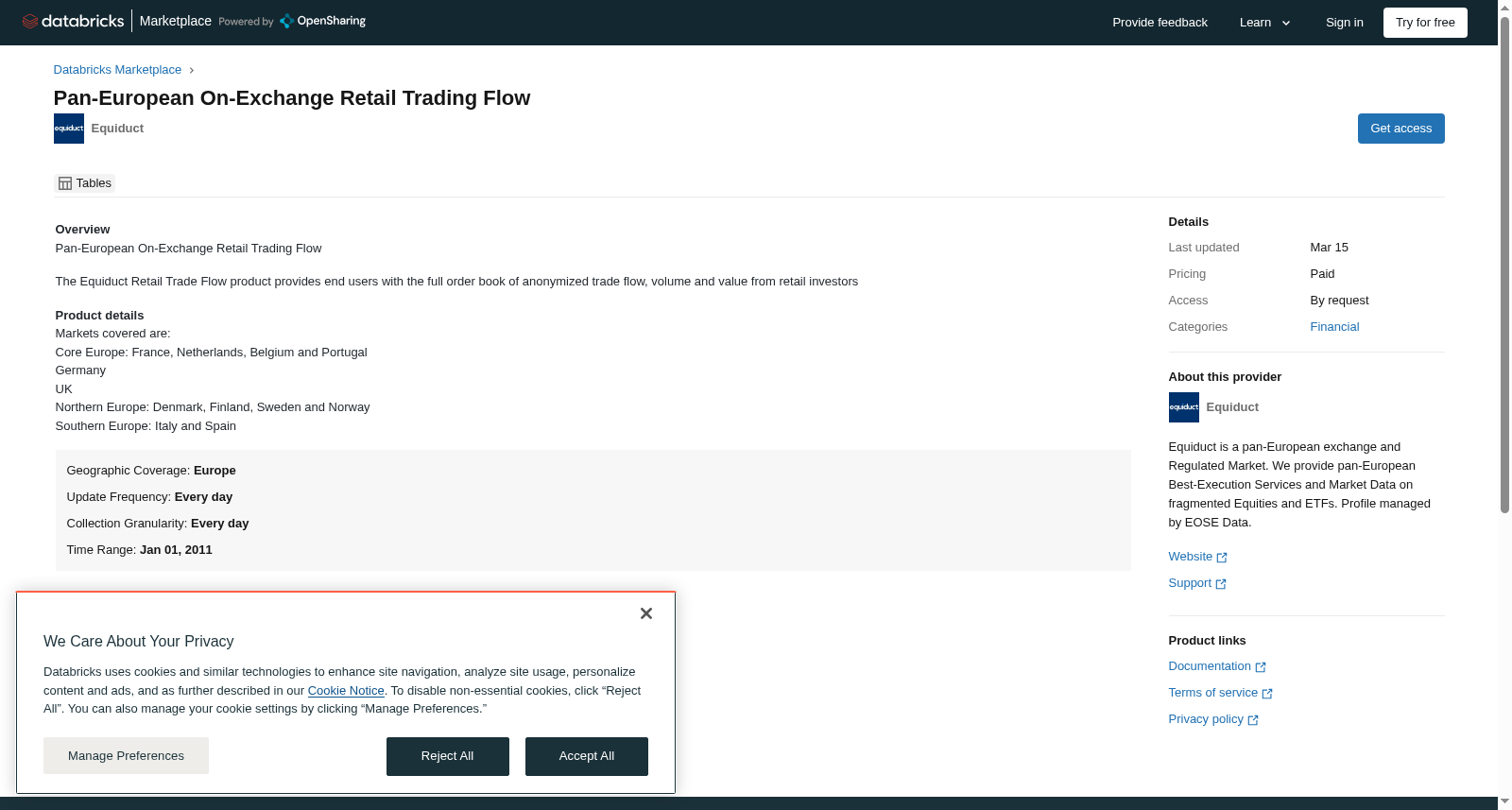Click 'Time Range: Jan 01, 2011' text
Viewport: 1512px width, 810px height.
click(x=140, y=550)
